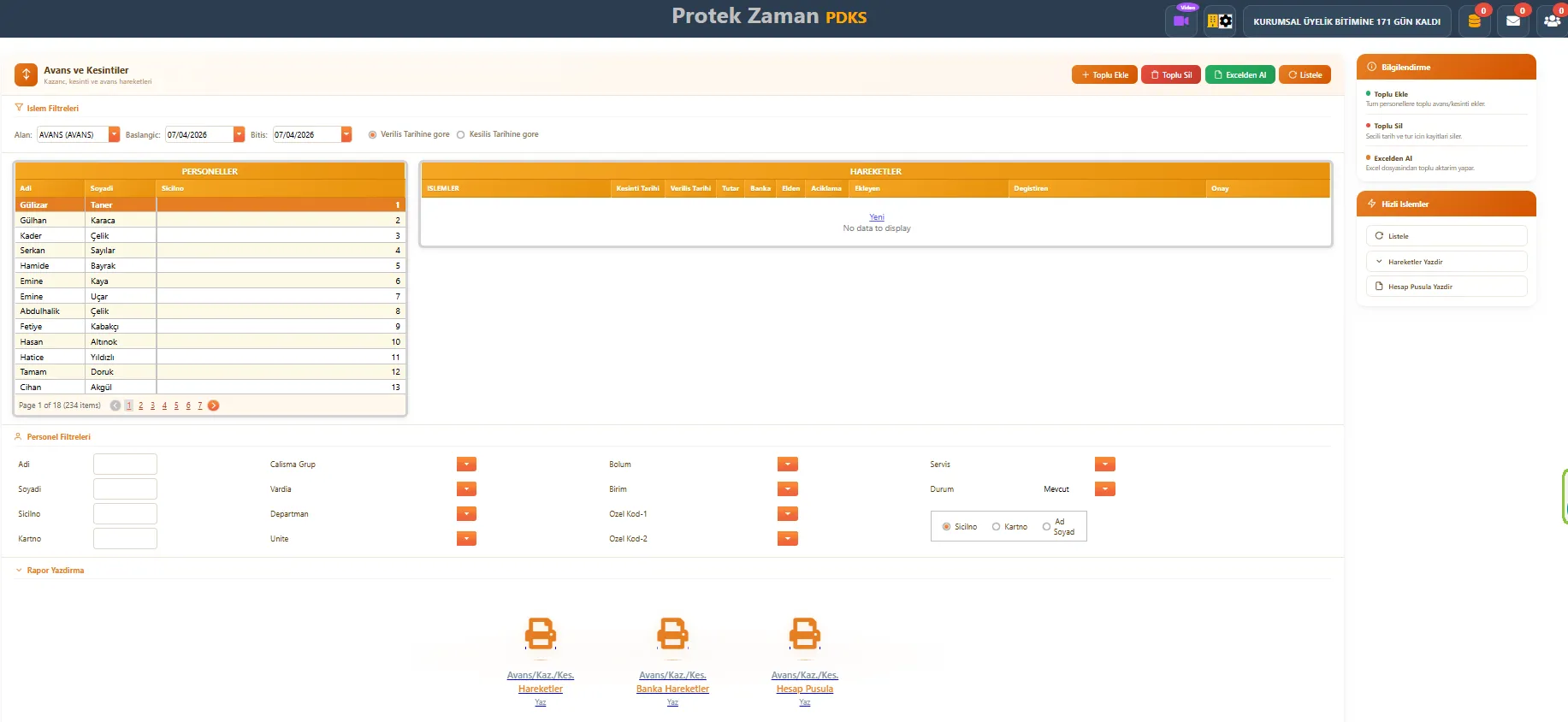Image resolution: width=1568 pixels, height=722 pixels.
Task: Open the Durum Mevcut dropdown
Action: (x=1105, y=489)
